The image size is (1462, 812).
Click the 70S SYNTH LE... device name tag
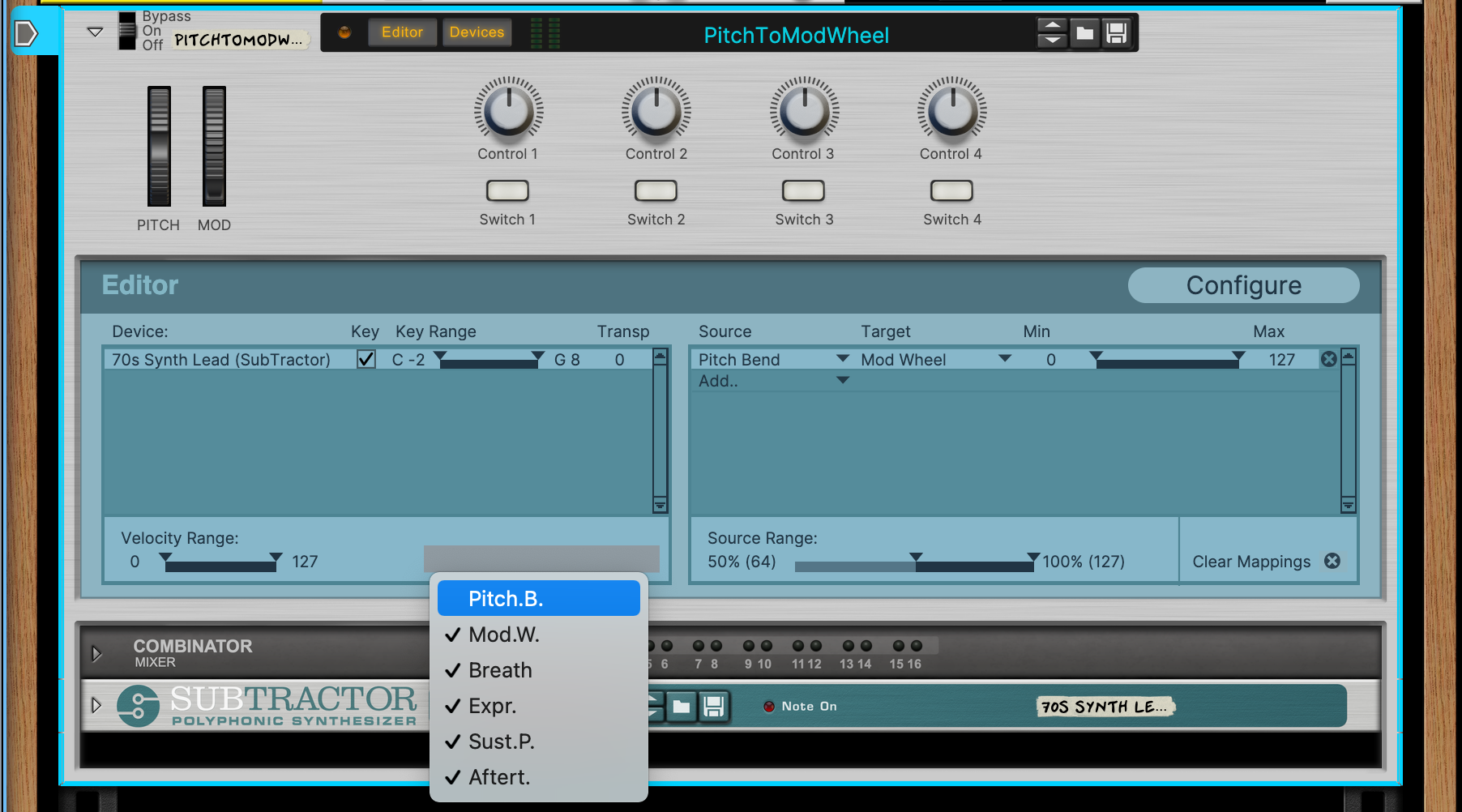[x=1106, y=707]
